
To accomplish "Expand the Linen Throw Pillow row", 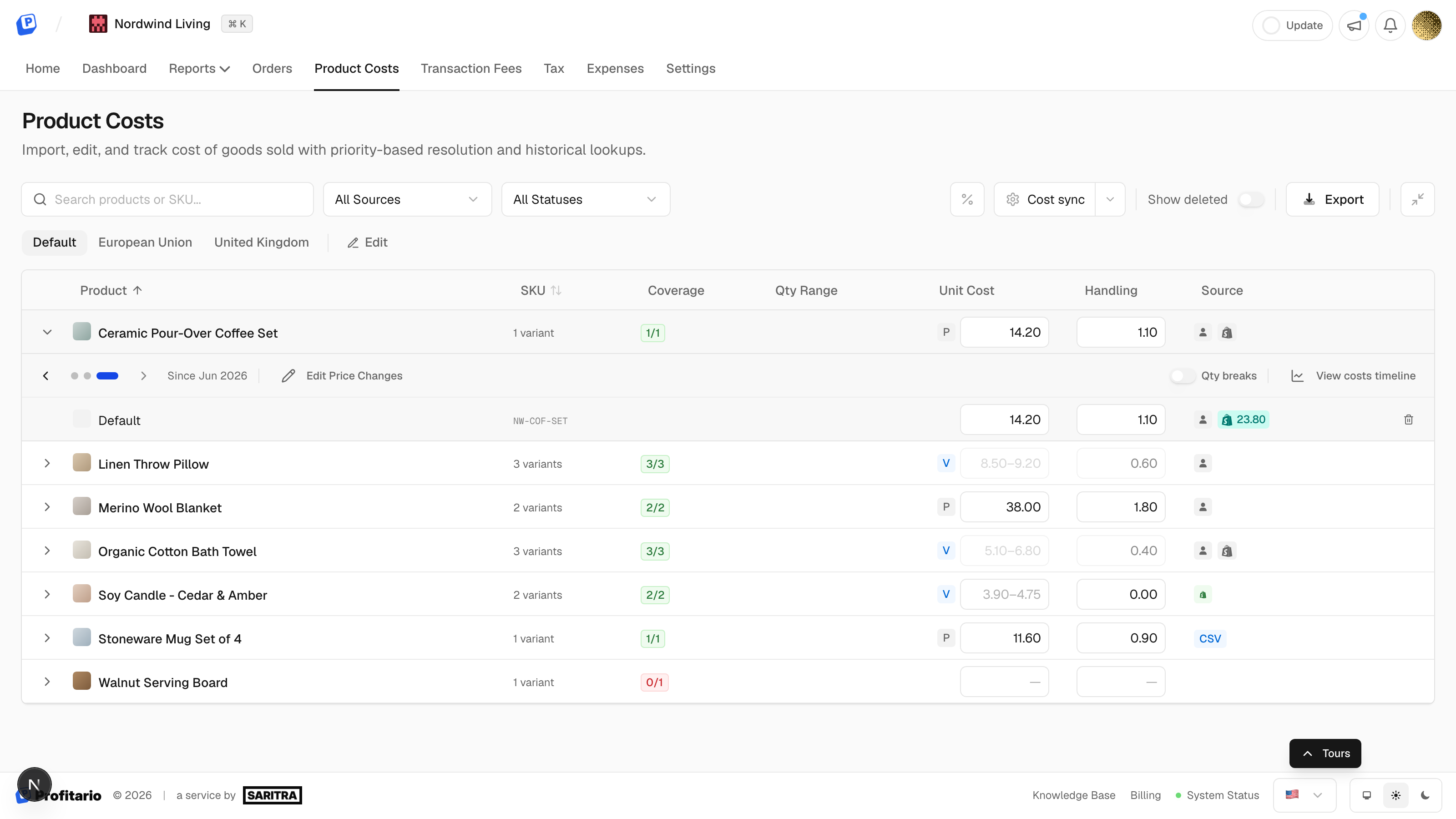I will [47, 464].
